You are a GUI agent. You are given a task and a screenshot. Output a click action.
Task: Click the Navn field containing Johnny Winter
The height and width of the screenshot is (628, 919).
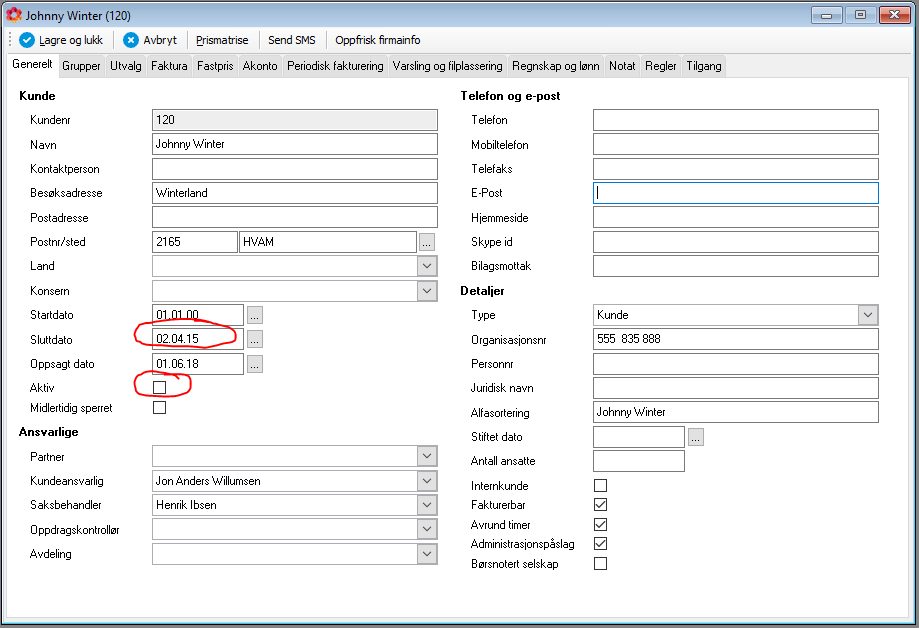click(295, 144)
